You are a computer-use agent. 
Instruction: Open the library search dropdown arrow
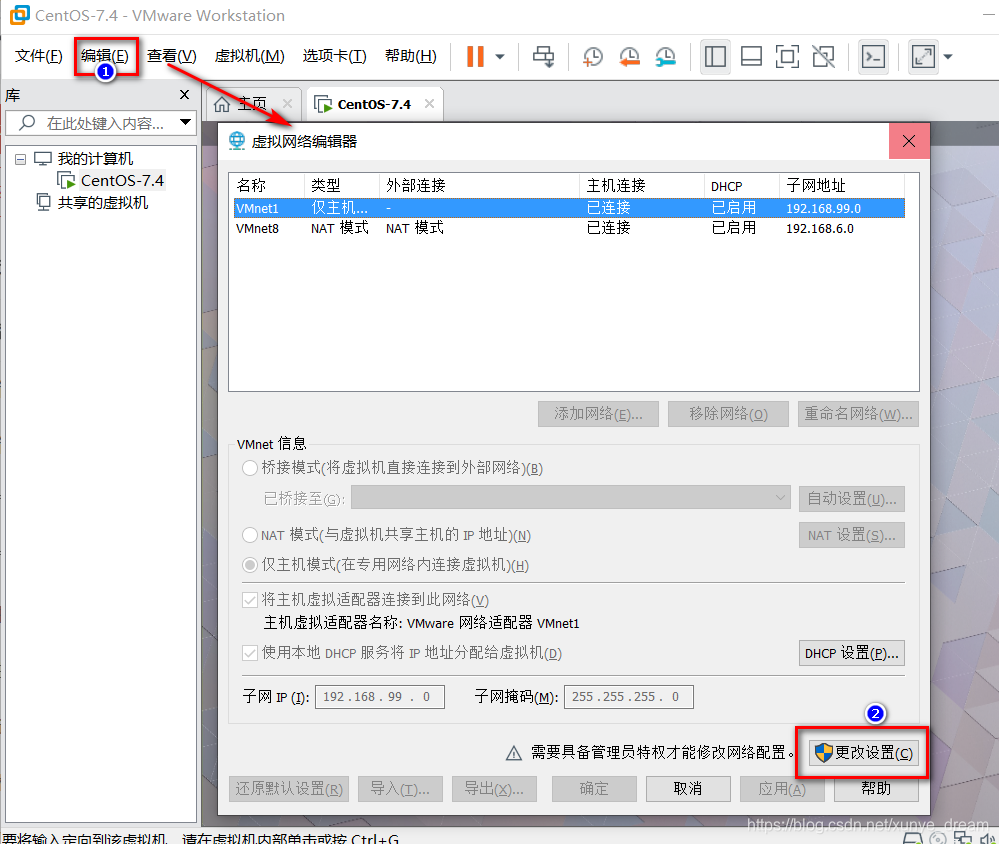(185, 122)
